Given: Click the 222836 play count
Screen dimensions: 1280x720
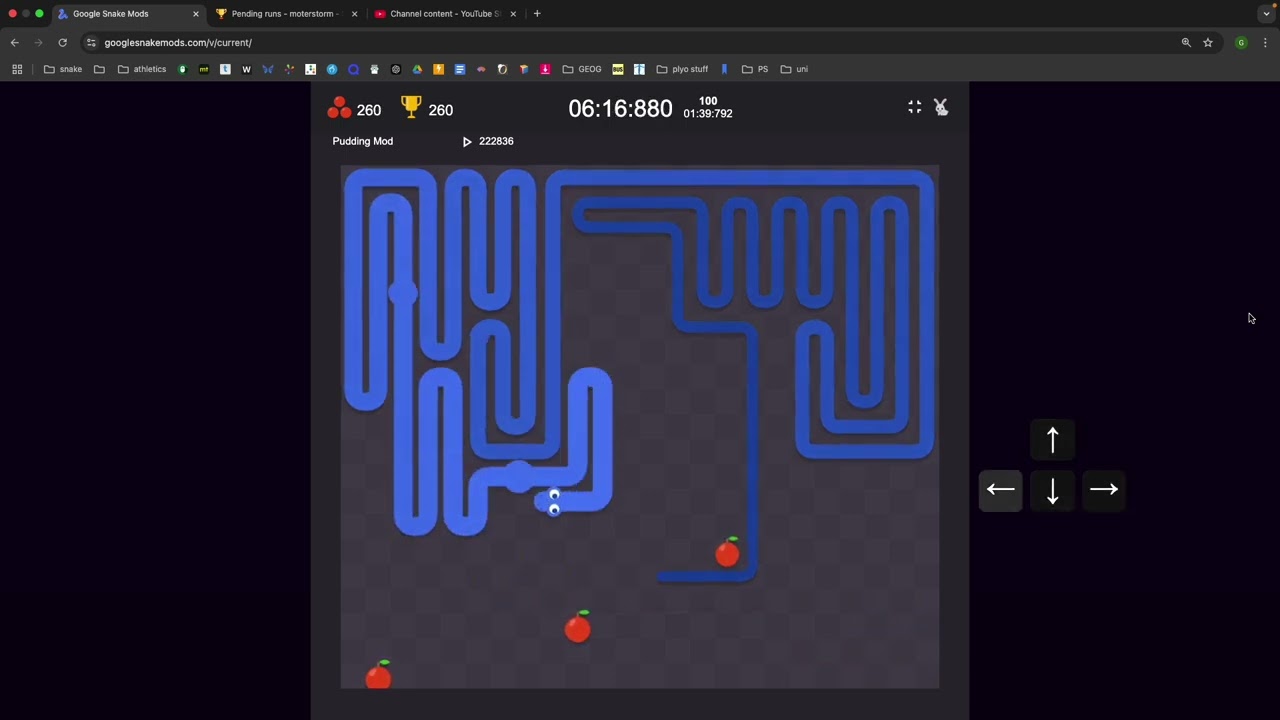Looking at the screenshot, I should click(496, 141).
